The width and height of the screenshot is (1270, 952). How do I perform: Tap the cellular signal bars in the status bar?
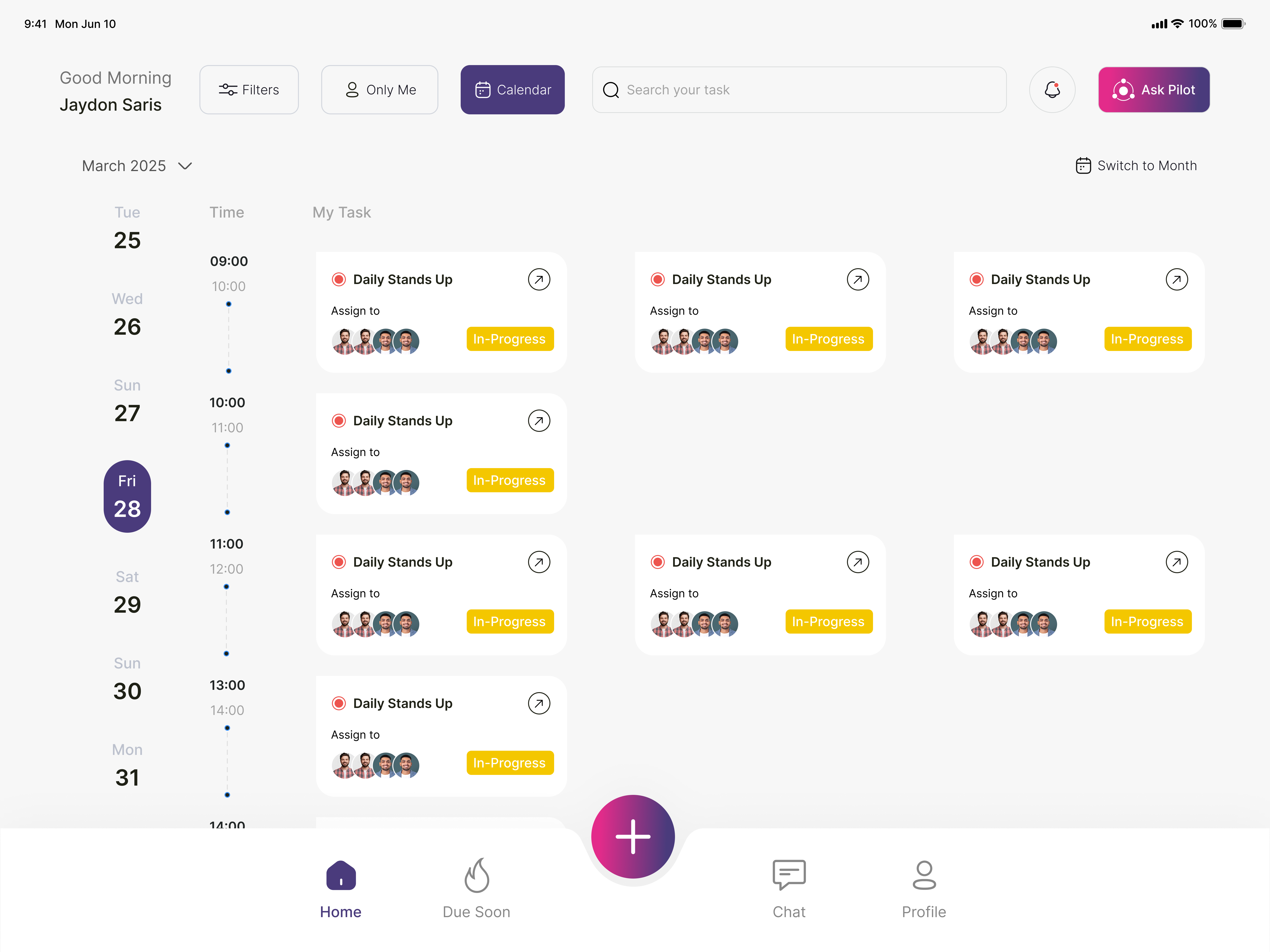click(x=1159, y=24)
